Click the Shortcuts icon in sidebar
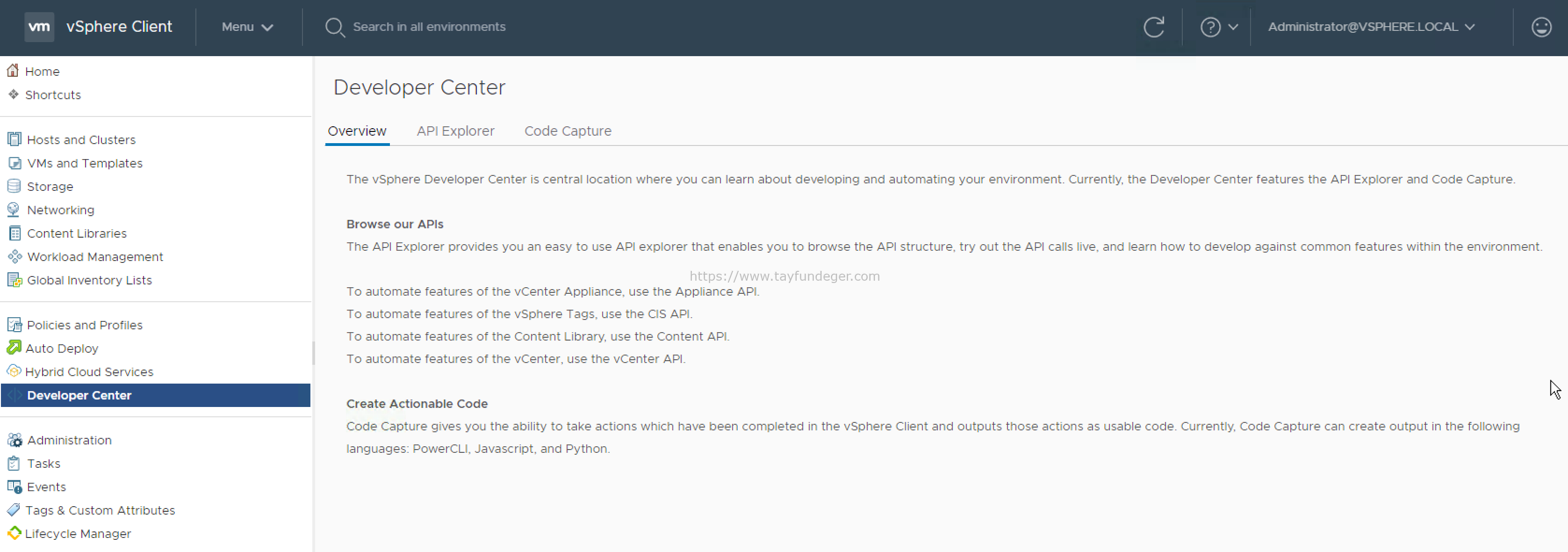 coord(14,94)
